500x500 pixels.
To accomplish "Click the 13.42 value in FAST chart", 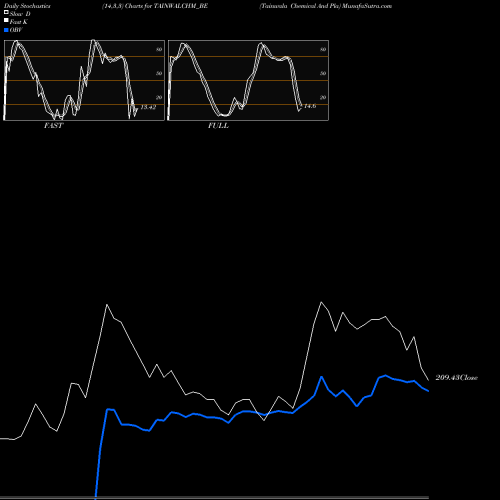I will pos(148,107).
